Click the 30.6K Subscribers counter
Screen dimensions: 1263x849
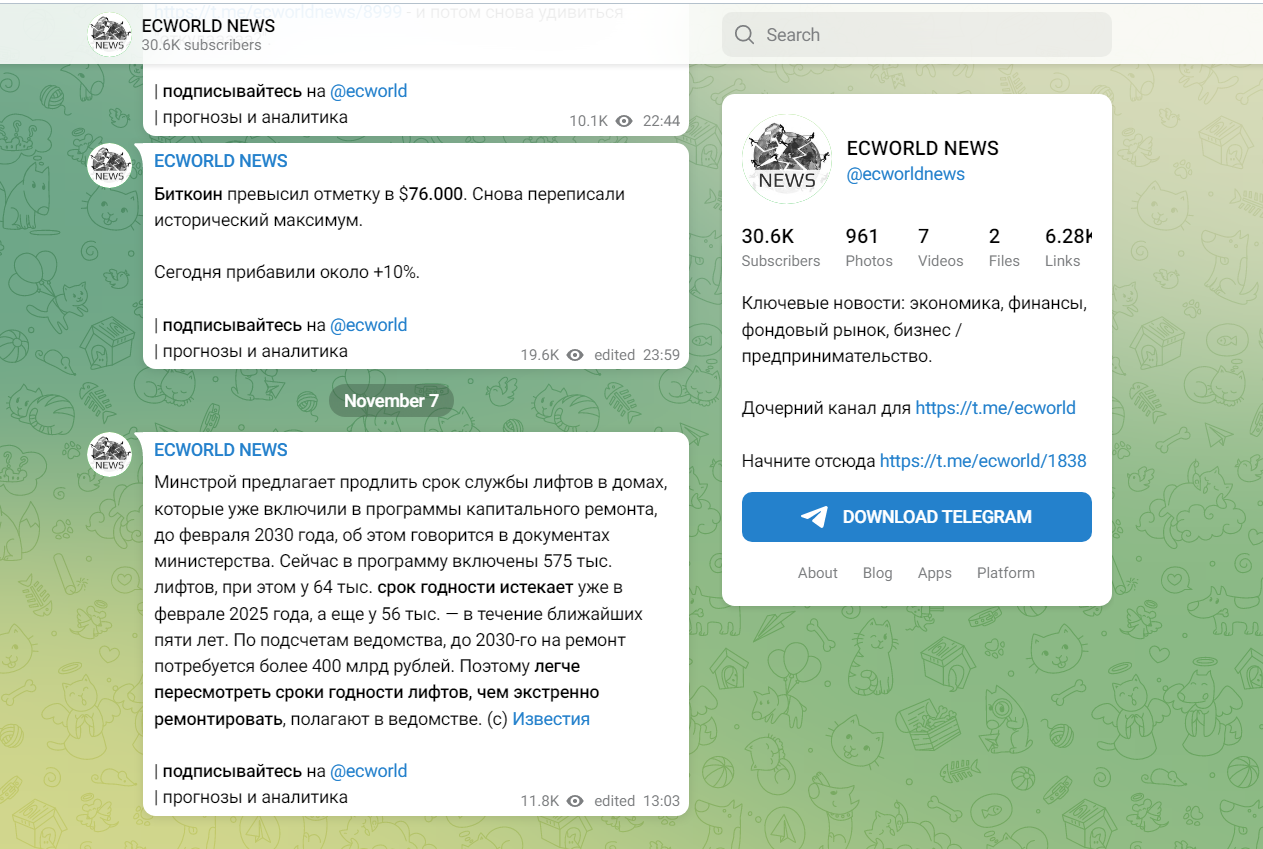(780, 247)
